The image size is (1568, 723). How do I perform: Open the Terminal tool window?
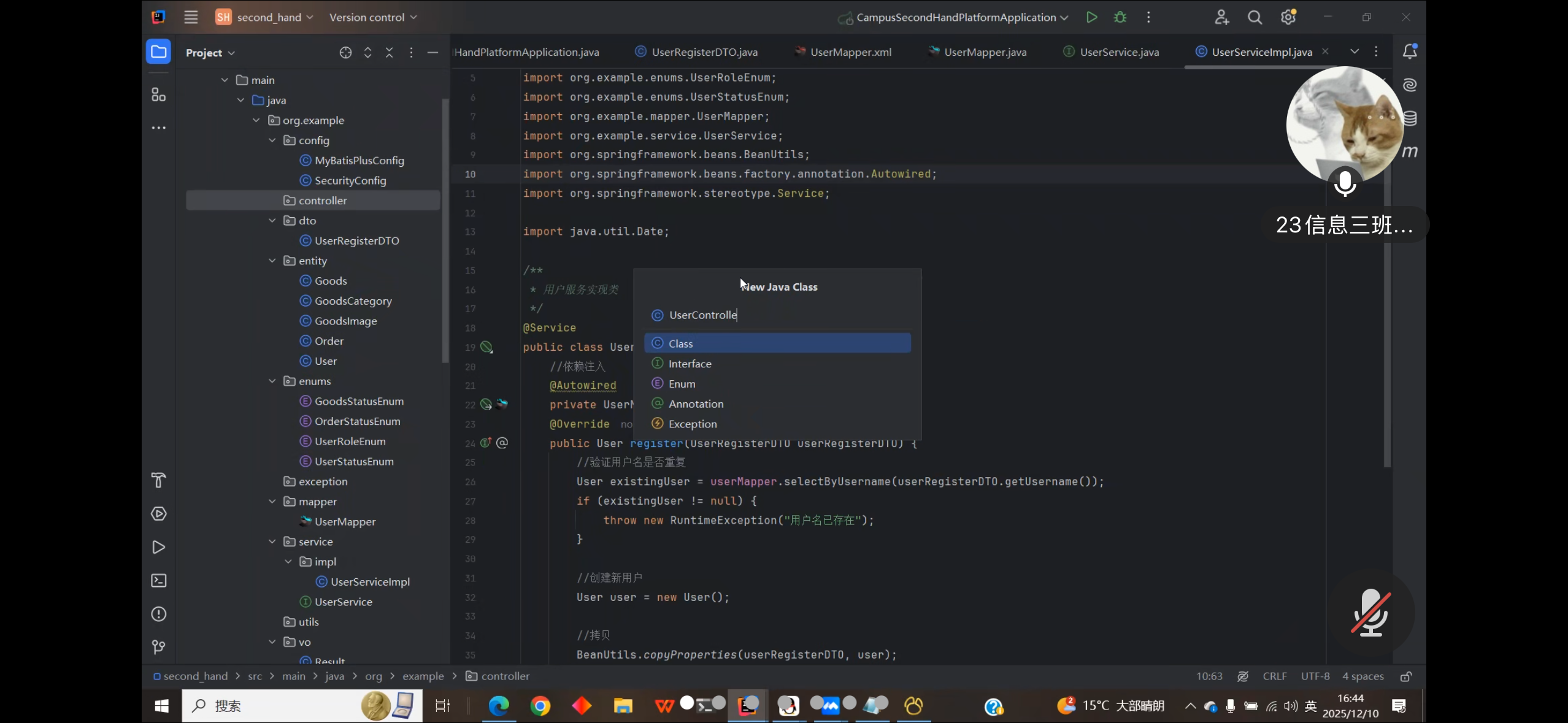(x=158, y=580)
